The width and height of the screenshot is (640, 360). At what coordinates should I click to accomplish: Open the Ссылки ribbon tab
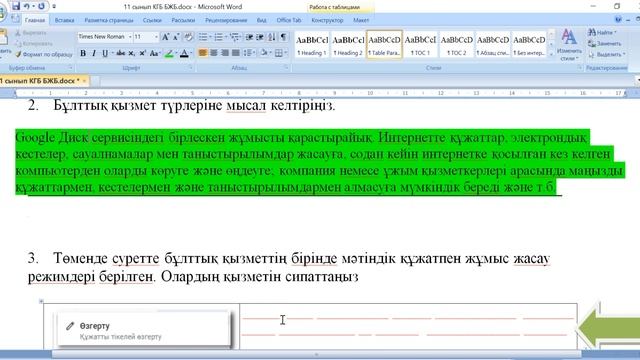[x=152, y=20]
